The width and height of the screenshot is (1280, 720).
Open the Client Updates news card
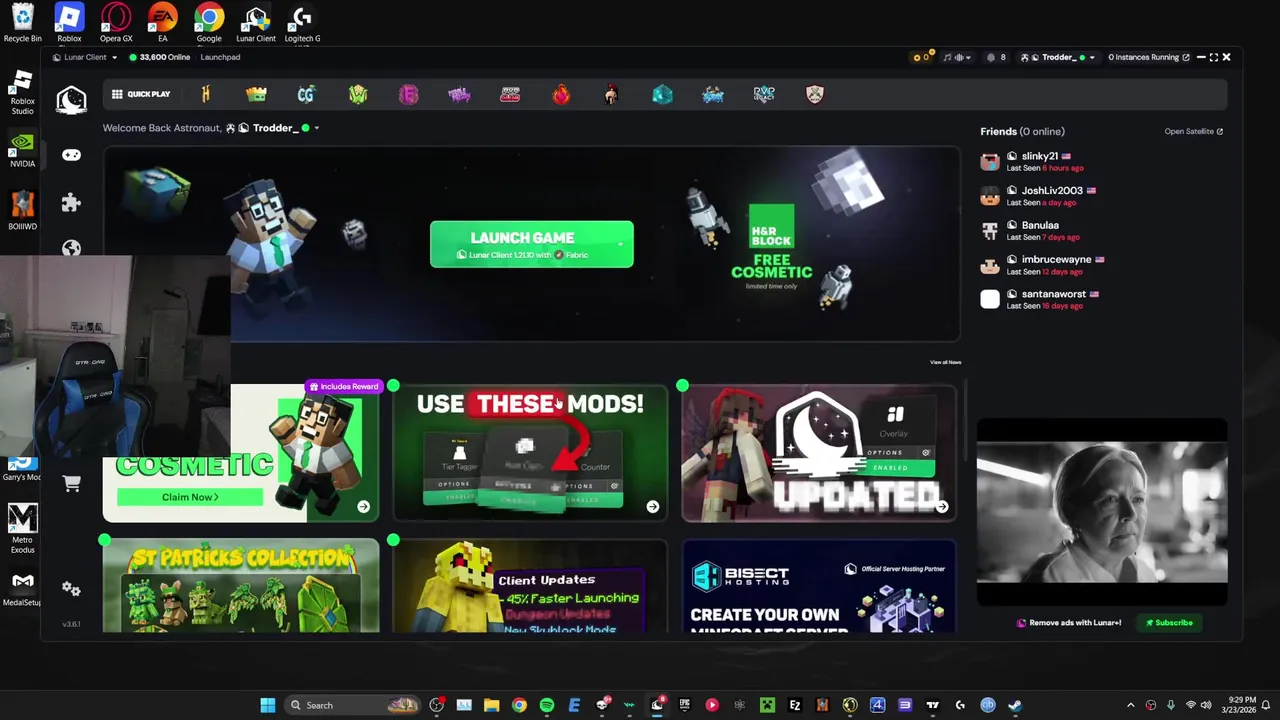(530, 586)
